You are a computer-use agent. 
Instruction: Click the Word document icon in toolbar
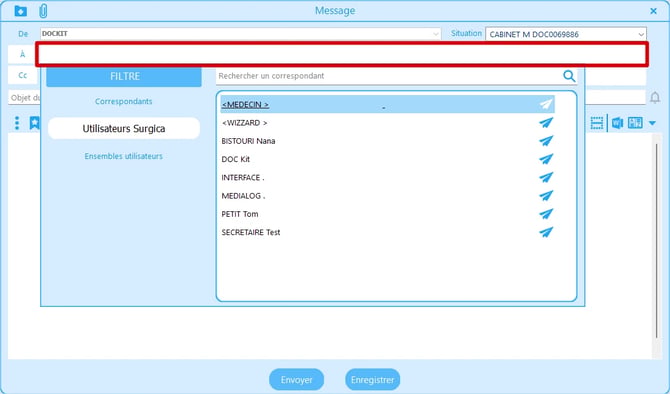click(617, 123)
